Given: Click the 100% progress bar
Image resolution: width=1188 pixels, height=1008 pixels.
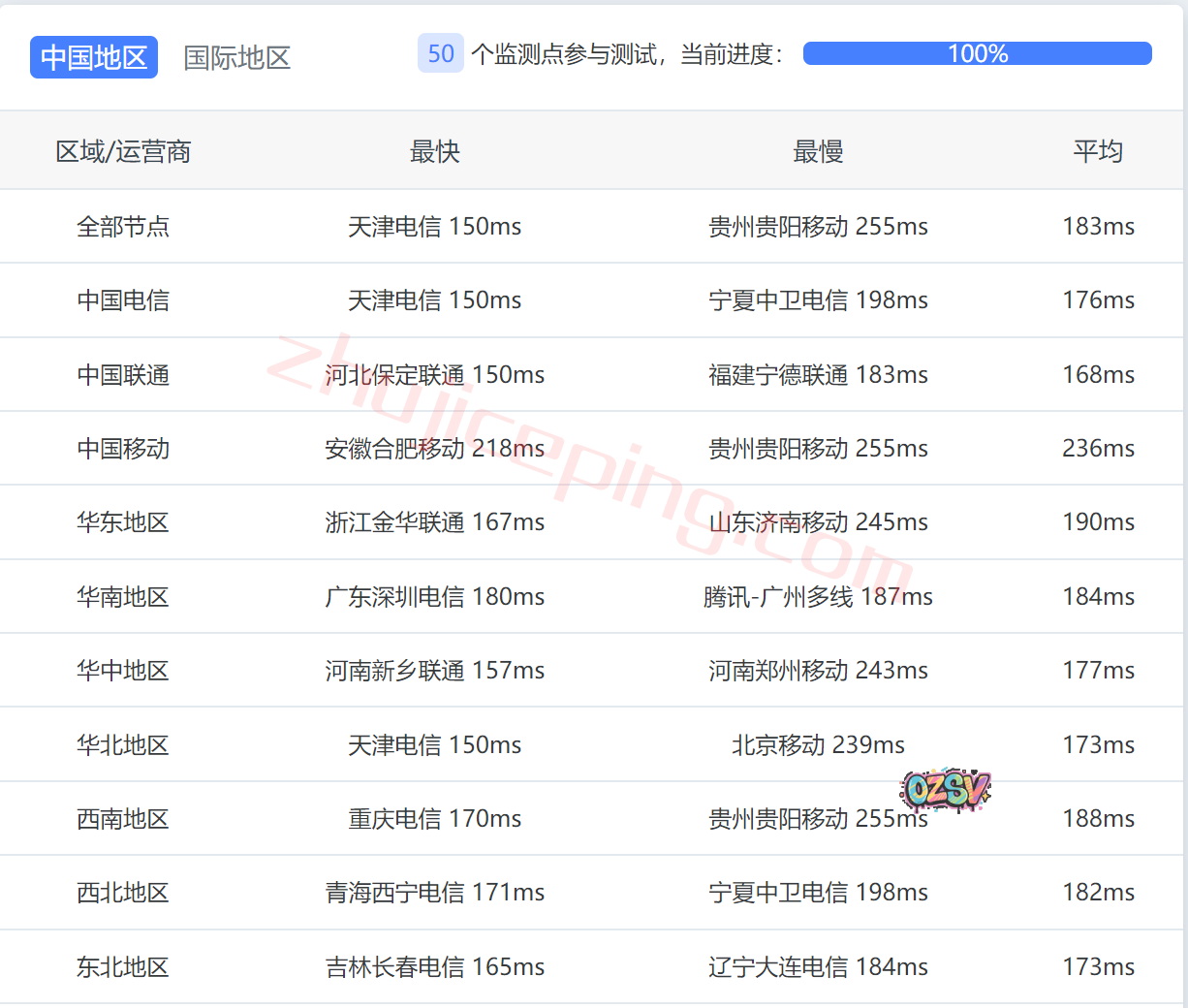Looking at the screenshot, I should click(977, 53).
